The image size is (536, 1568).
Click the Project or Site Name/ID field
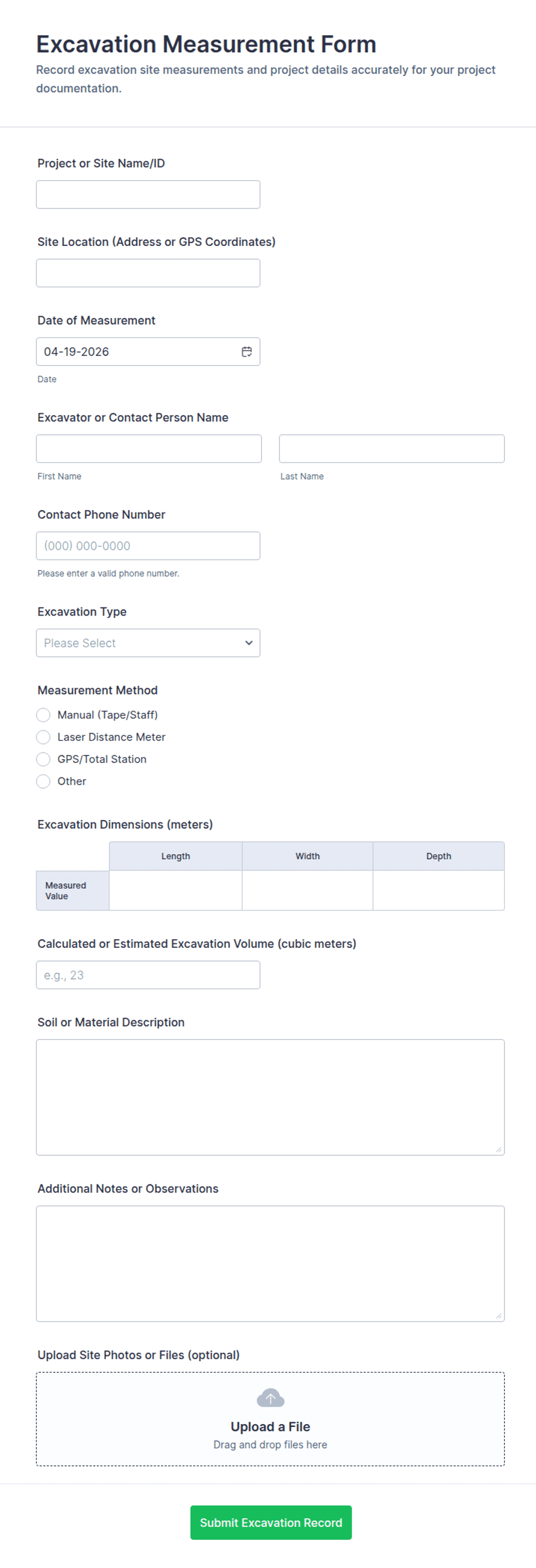click(x=148, y=195)
